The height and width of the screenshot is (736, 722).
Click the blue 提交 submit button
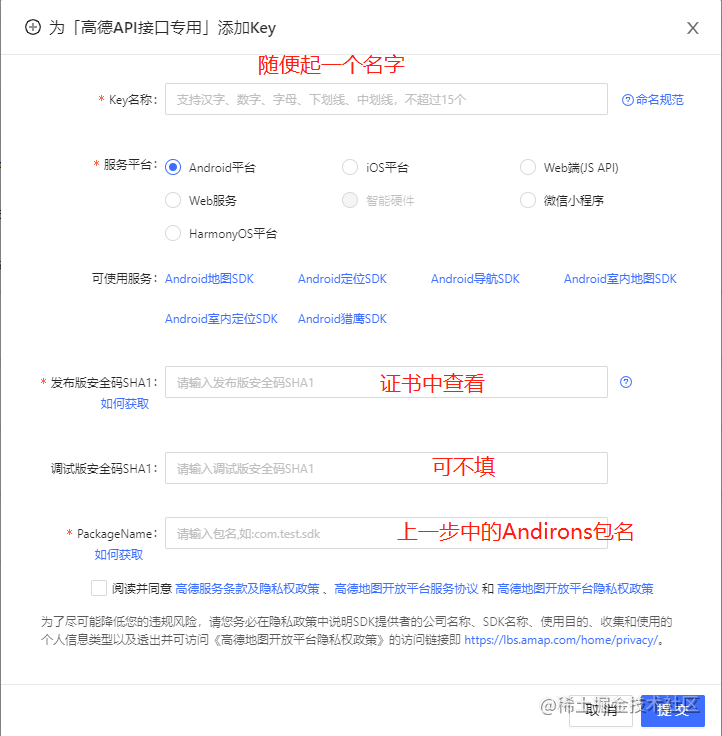[673, 710]
